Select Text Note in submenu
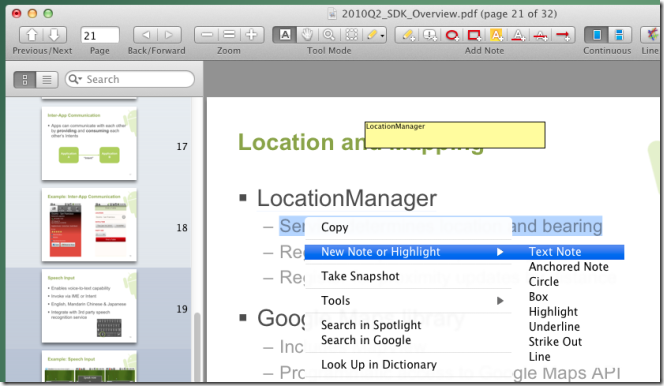664x386 pixels. pyautogui.click(x=568, y=252)
